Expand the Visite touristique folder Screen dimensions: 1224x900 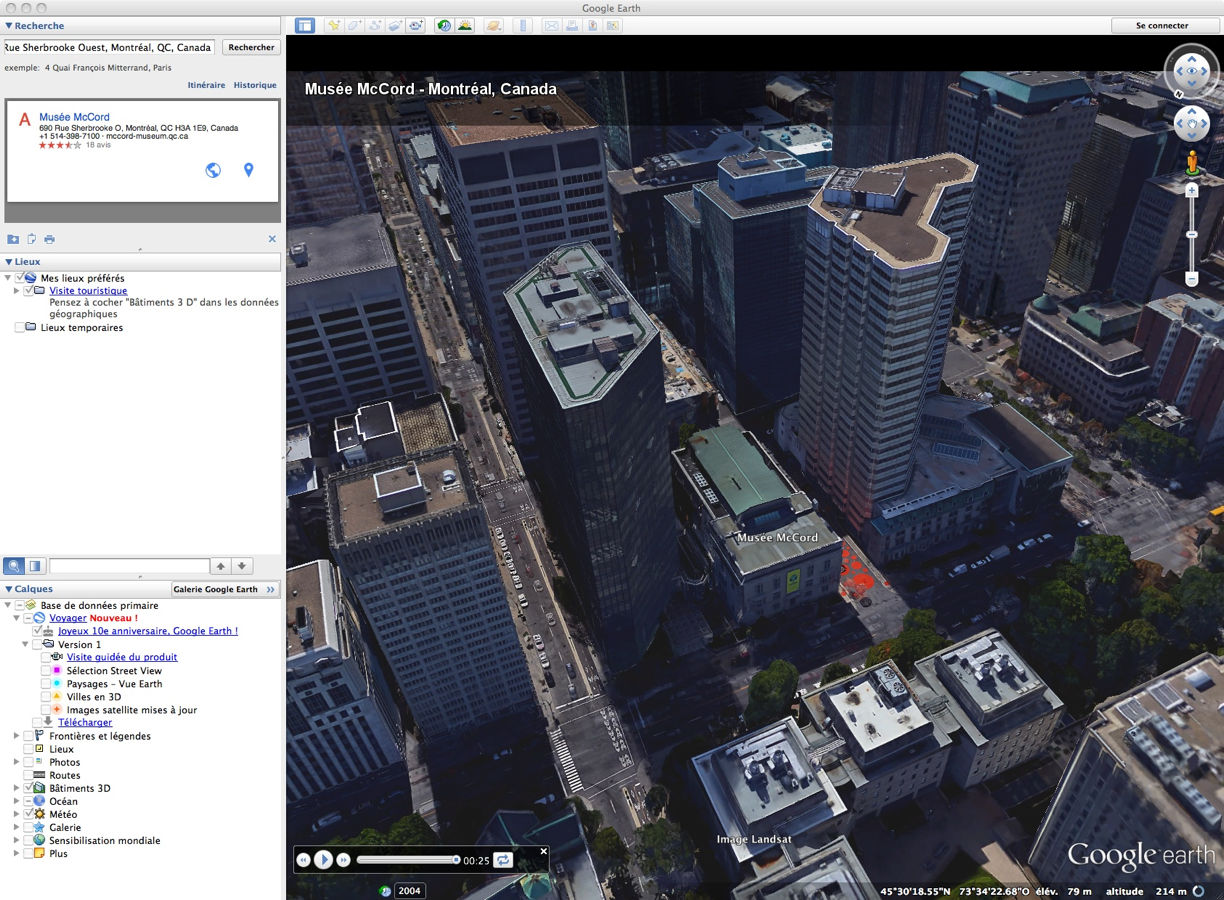(x=16, y=291)
